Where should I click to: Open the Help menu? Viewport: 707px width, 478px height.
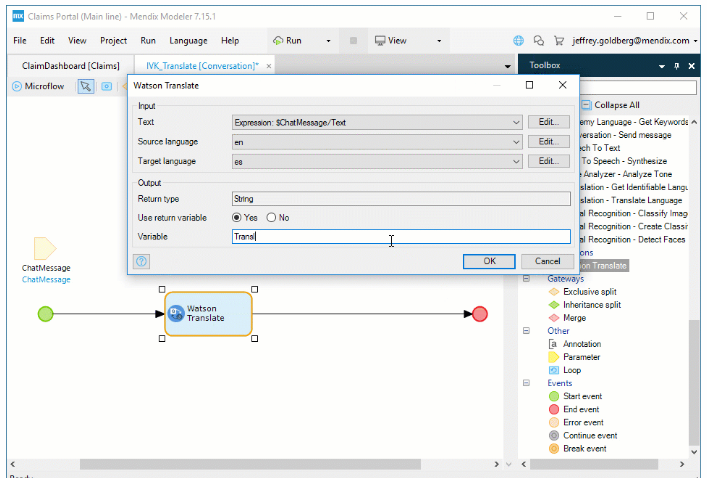(230, 41)
